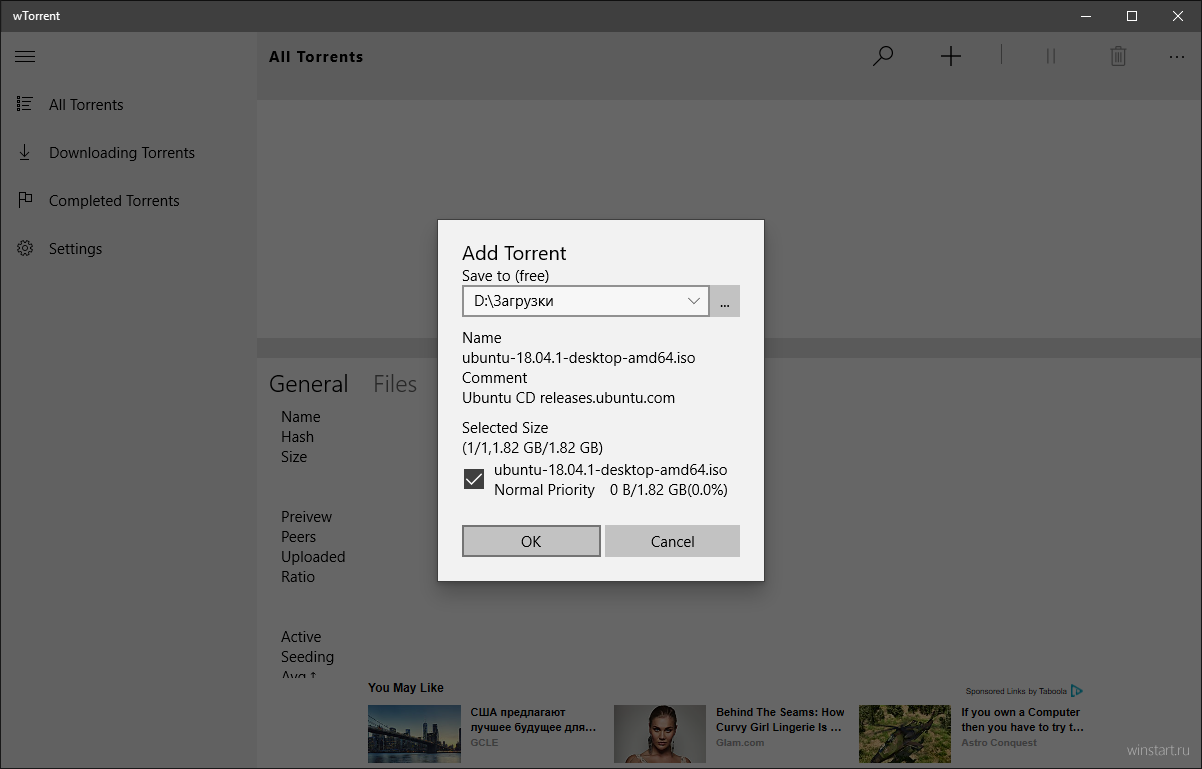Click the Normal Priority label
Viewport: 1202px width, 769px height.
(x=544, y=490)
